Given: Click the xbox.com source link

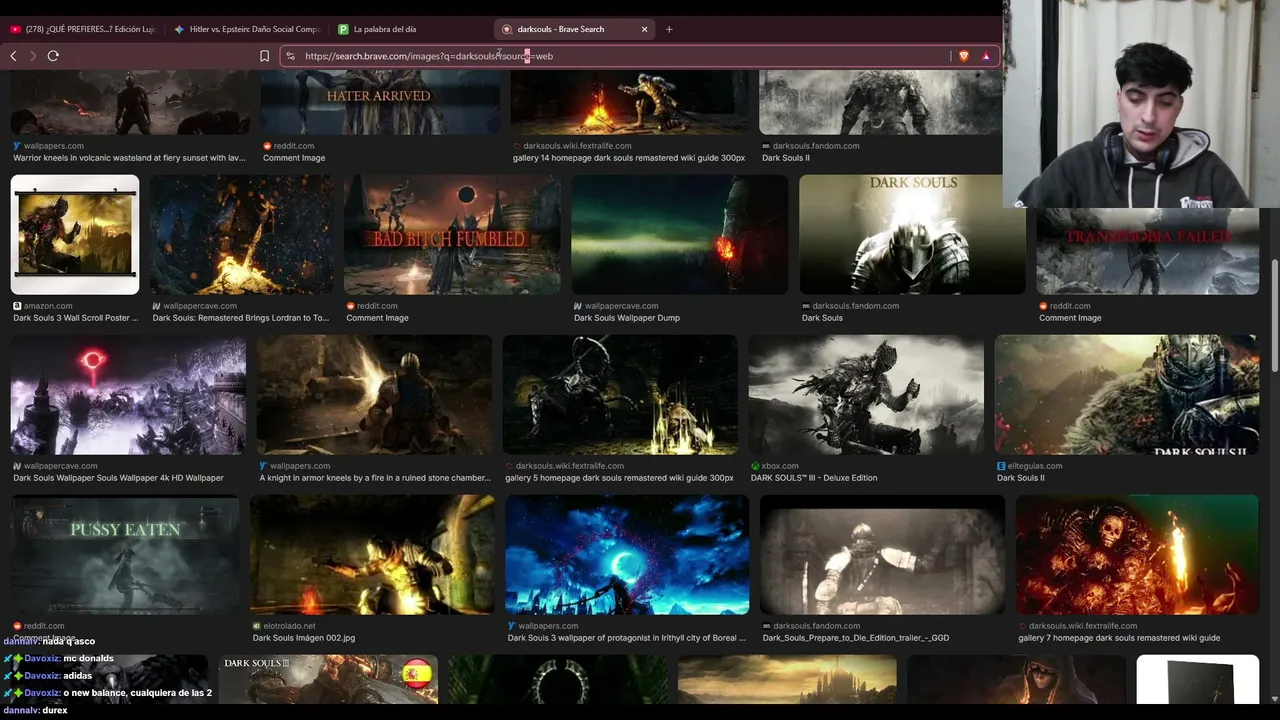Looking at the screenshot, I should 780,466.
